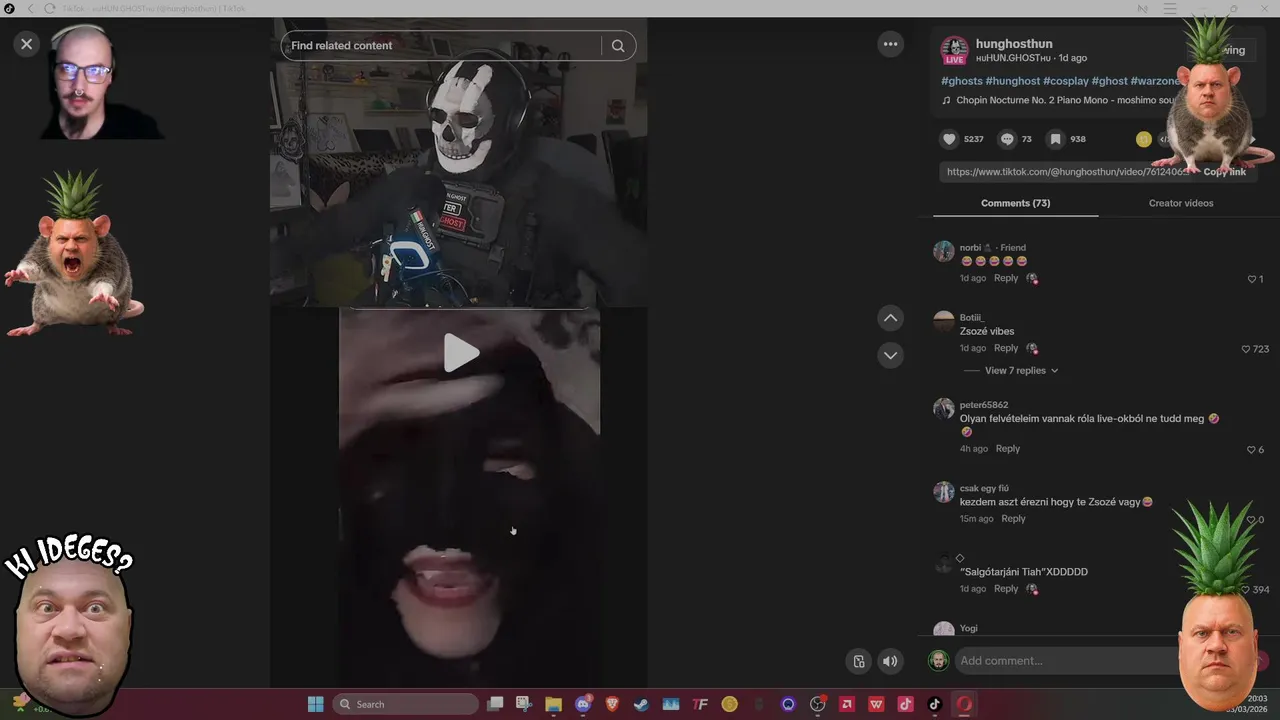Open Botiii_ commenter avatar
Viewport: 1280px width, 720px height.
click(x=943, y=321)
